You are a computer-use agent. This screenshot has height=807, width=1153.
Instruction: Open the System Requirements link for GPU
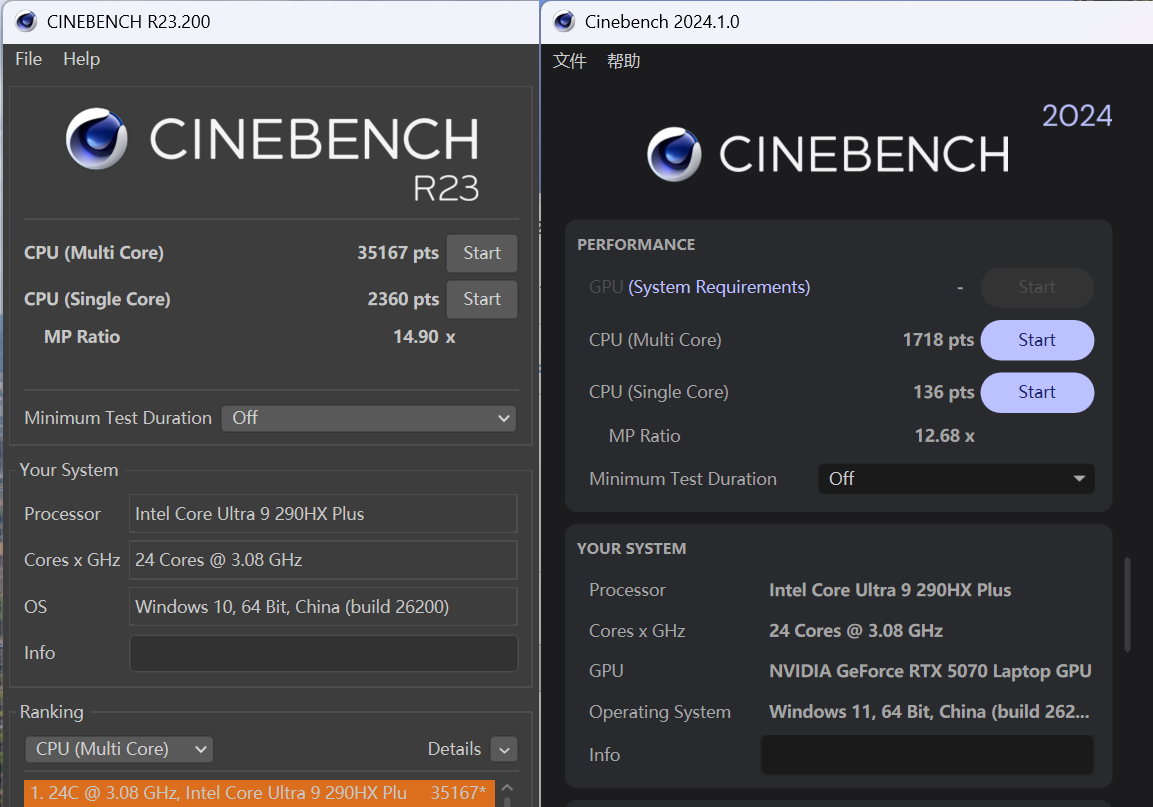[x=719, y=287]
